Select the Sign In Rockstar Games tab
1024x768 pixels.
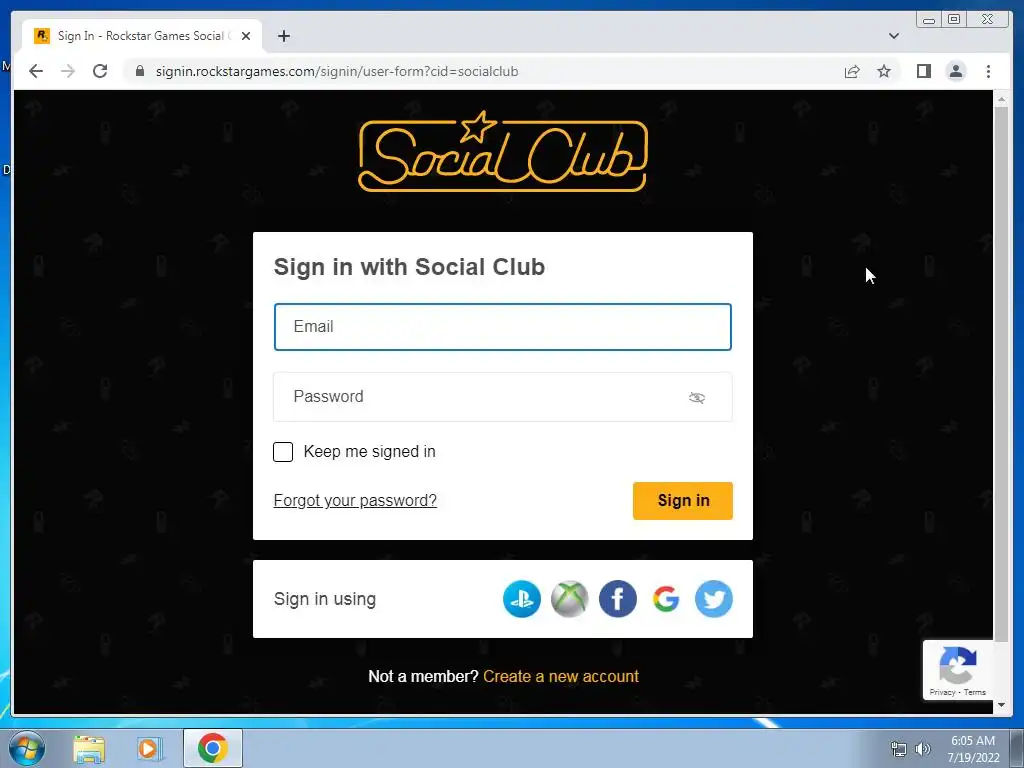142,36
